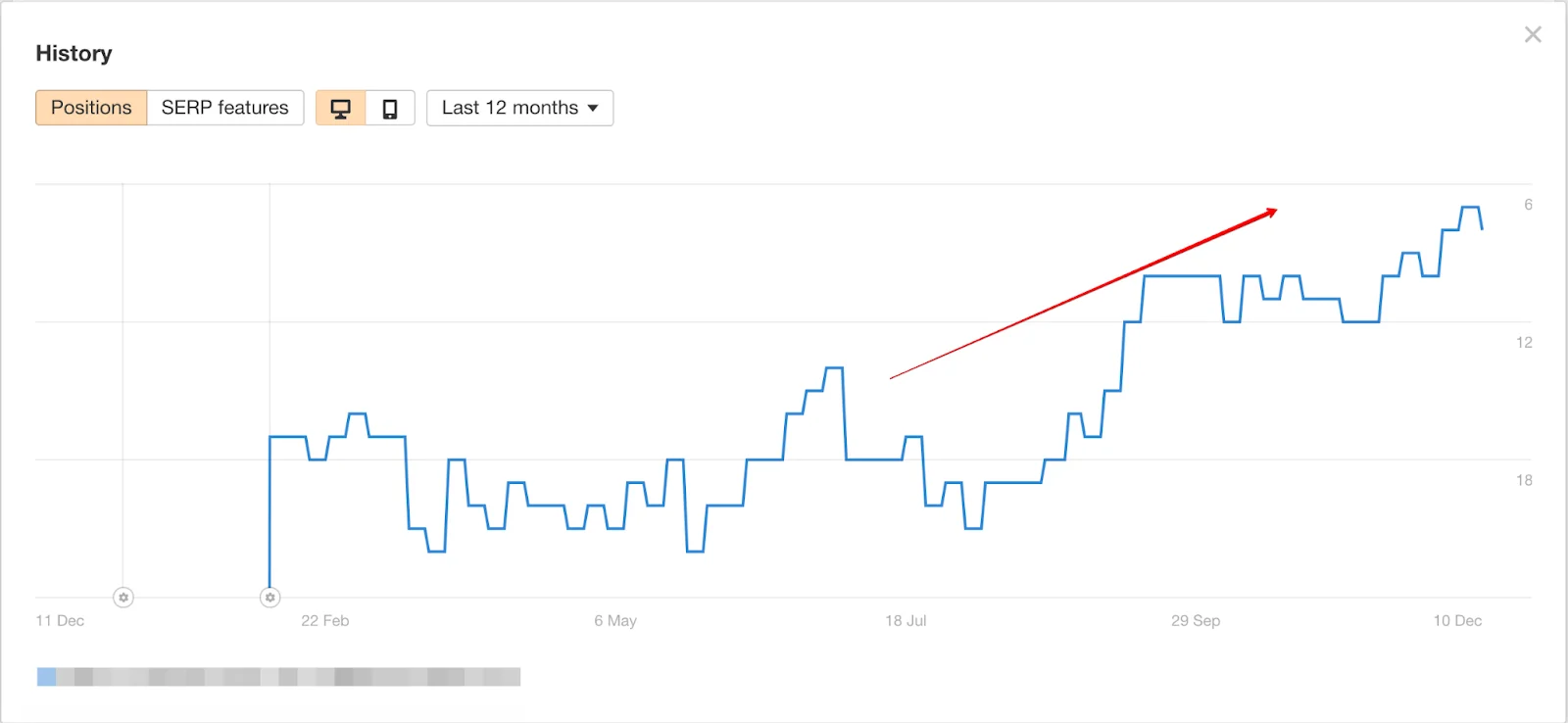
Task: Click the 6 May date label
Action: (x=615, y=621)
